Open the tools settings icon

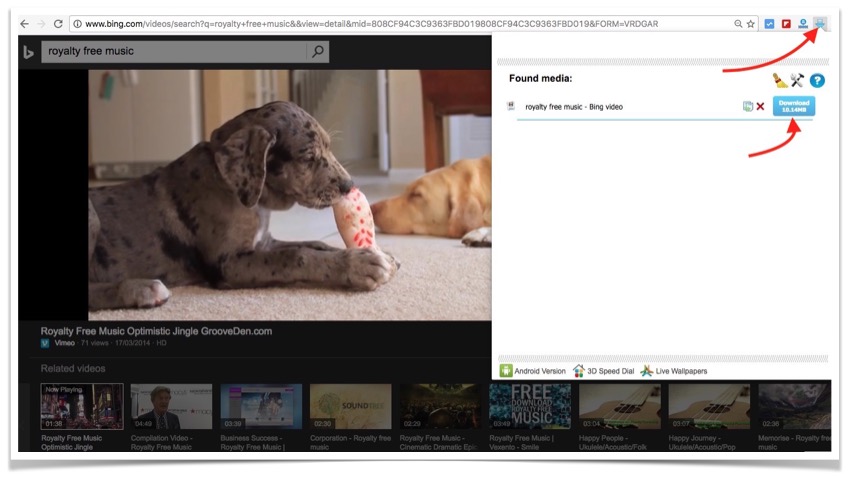pyautogui.click(x=798, y=80)
